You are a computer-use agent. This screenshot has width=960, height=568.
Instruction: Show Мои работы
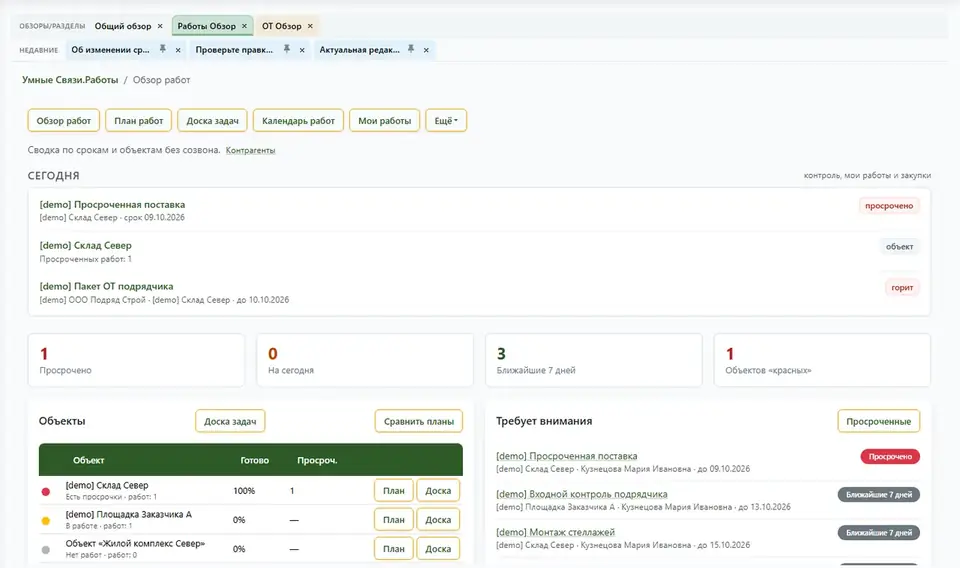coord(384,121)
